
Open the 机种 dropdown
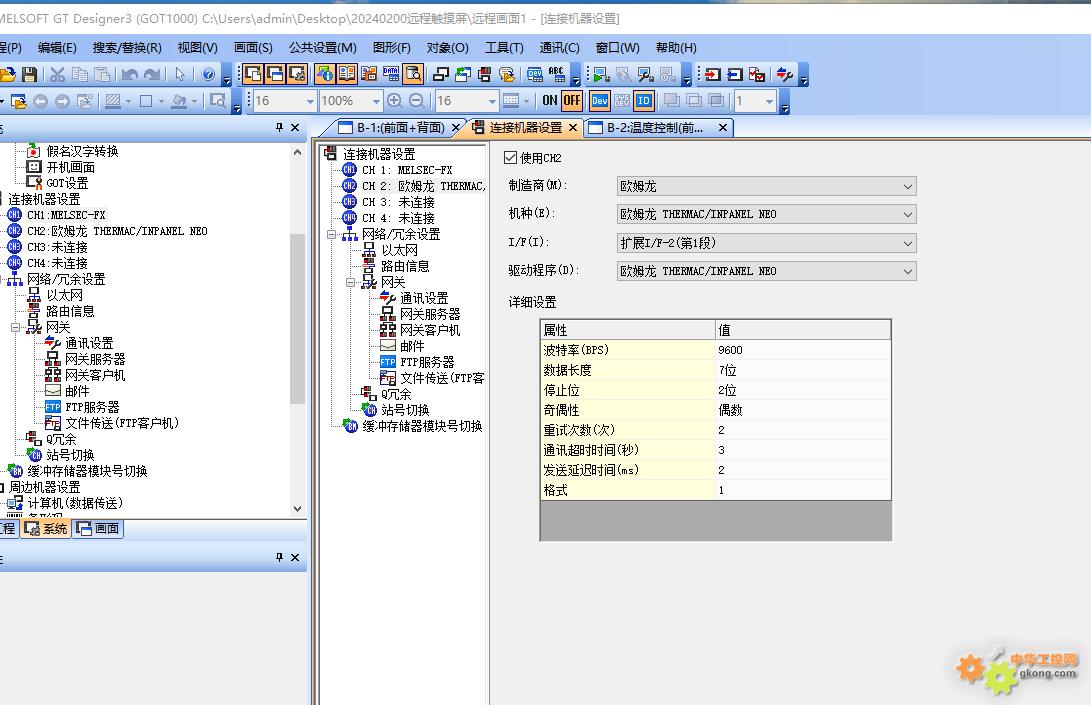click(x=766, y=214)
